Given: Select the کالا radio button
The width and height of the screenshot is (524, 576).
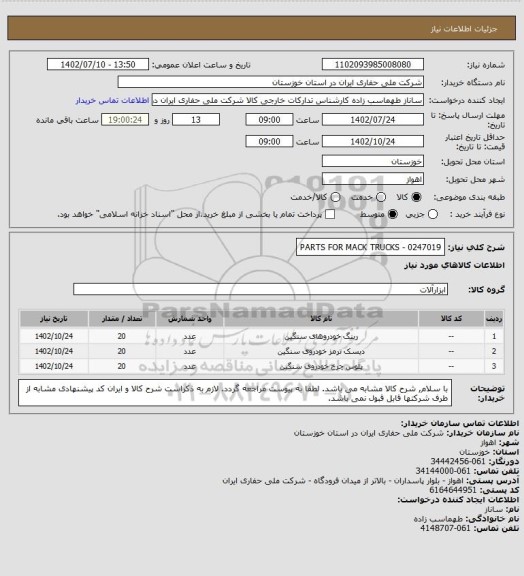Looking at the screenshot, I should coord(416,197).
